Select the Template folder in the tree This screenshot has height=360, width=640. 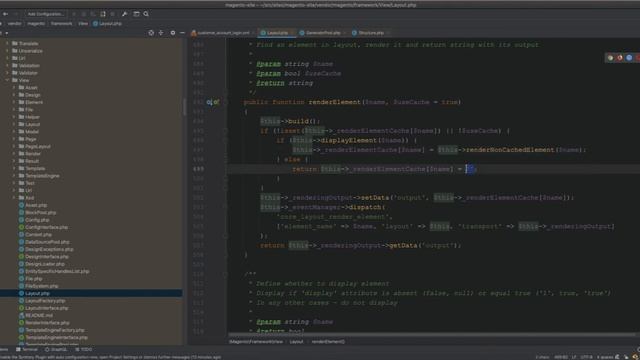click(x=32, y=168)
